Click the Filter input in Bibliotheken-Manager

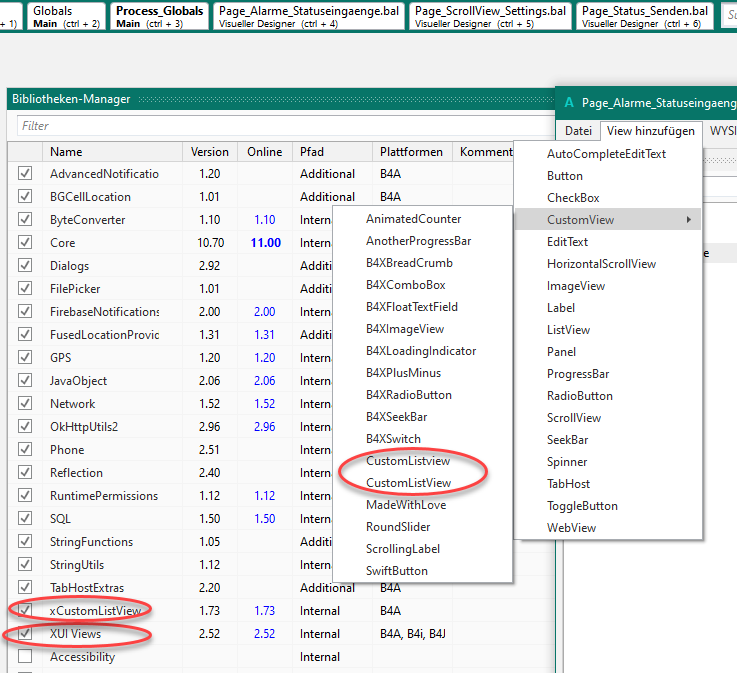click(286, 125)
